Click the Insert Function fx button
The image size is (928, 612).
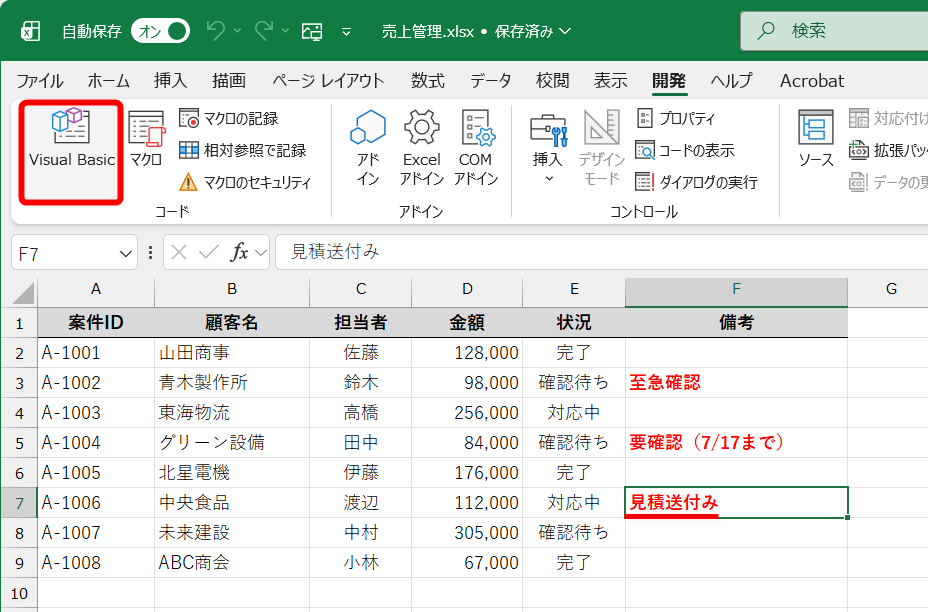[239, 253]
